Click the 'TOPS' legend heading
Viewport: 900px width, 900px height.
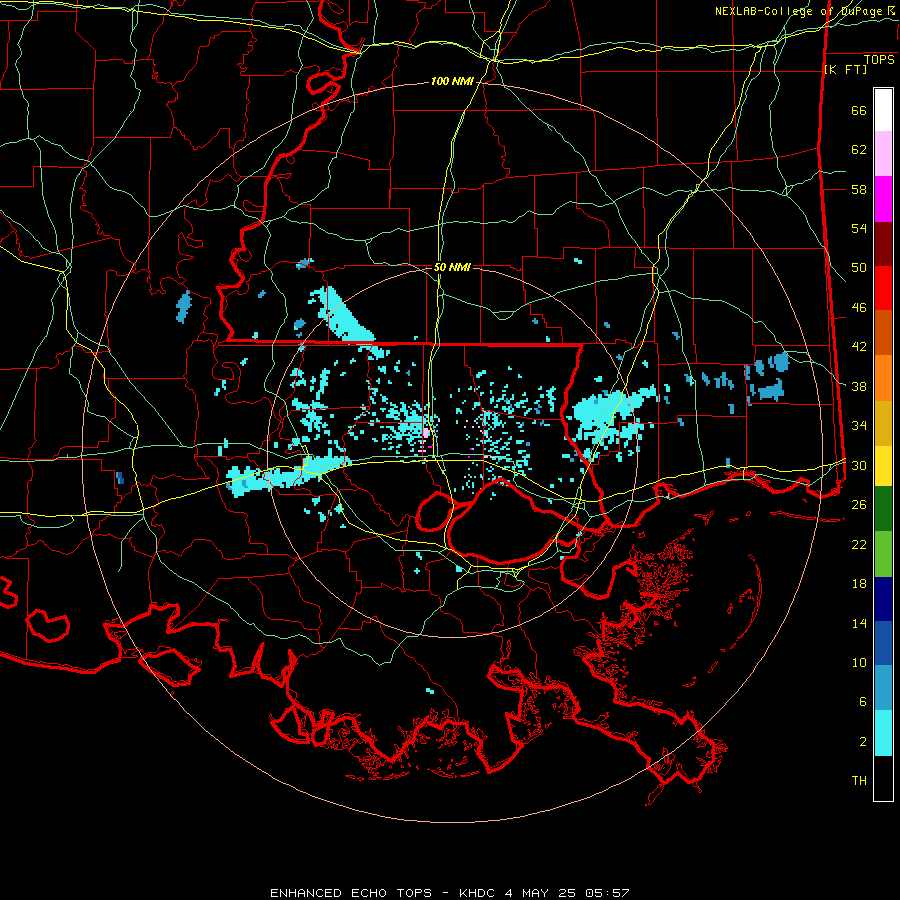(x=879, y=60)
